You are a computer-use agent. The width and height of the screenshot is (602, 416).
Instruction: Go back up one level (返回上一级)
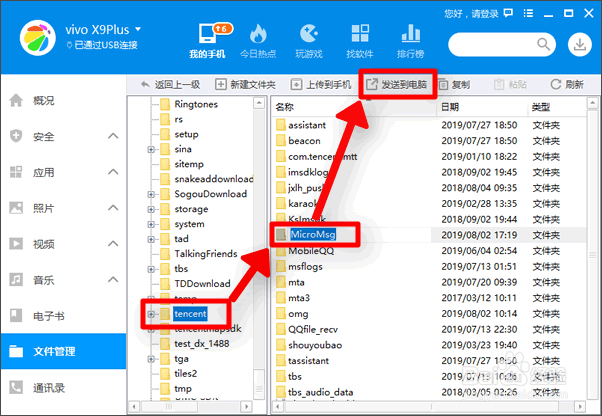pyautogui.click(x=170, y=84)
